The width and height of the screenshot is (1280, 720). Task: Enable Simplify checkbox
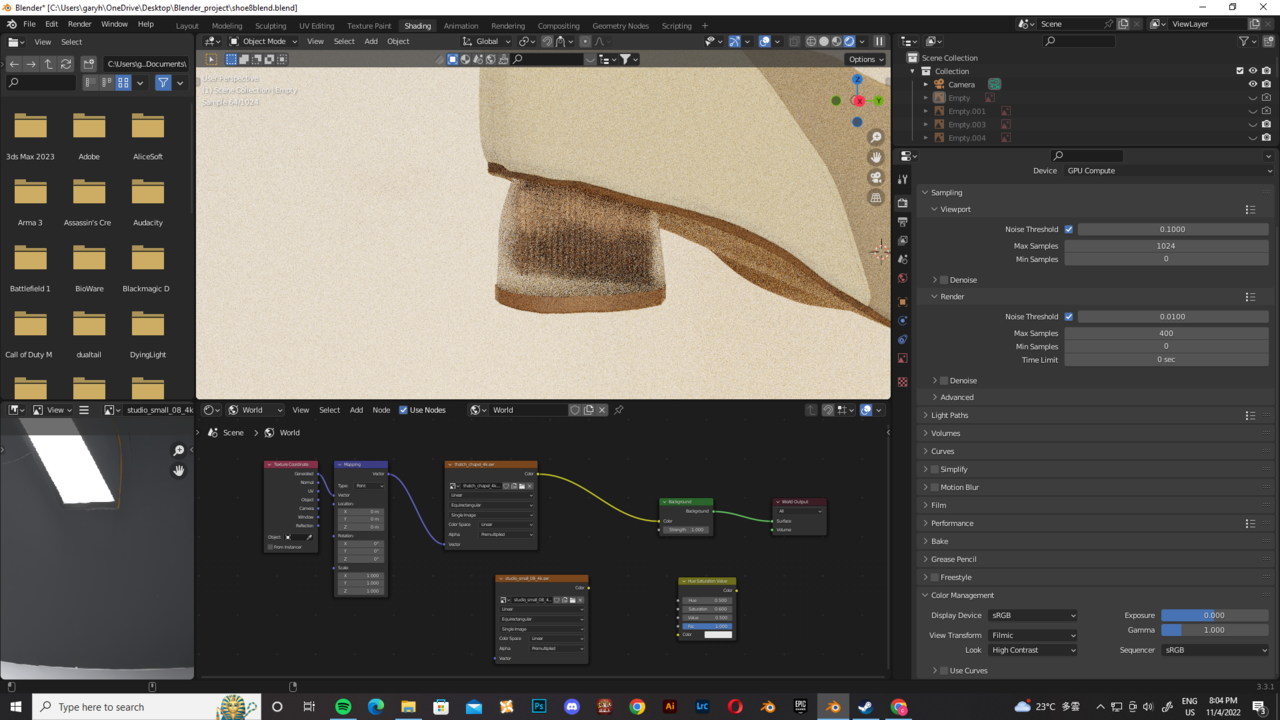click(x=934, y=469)
